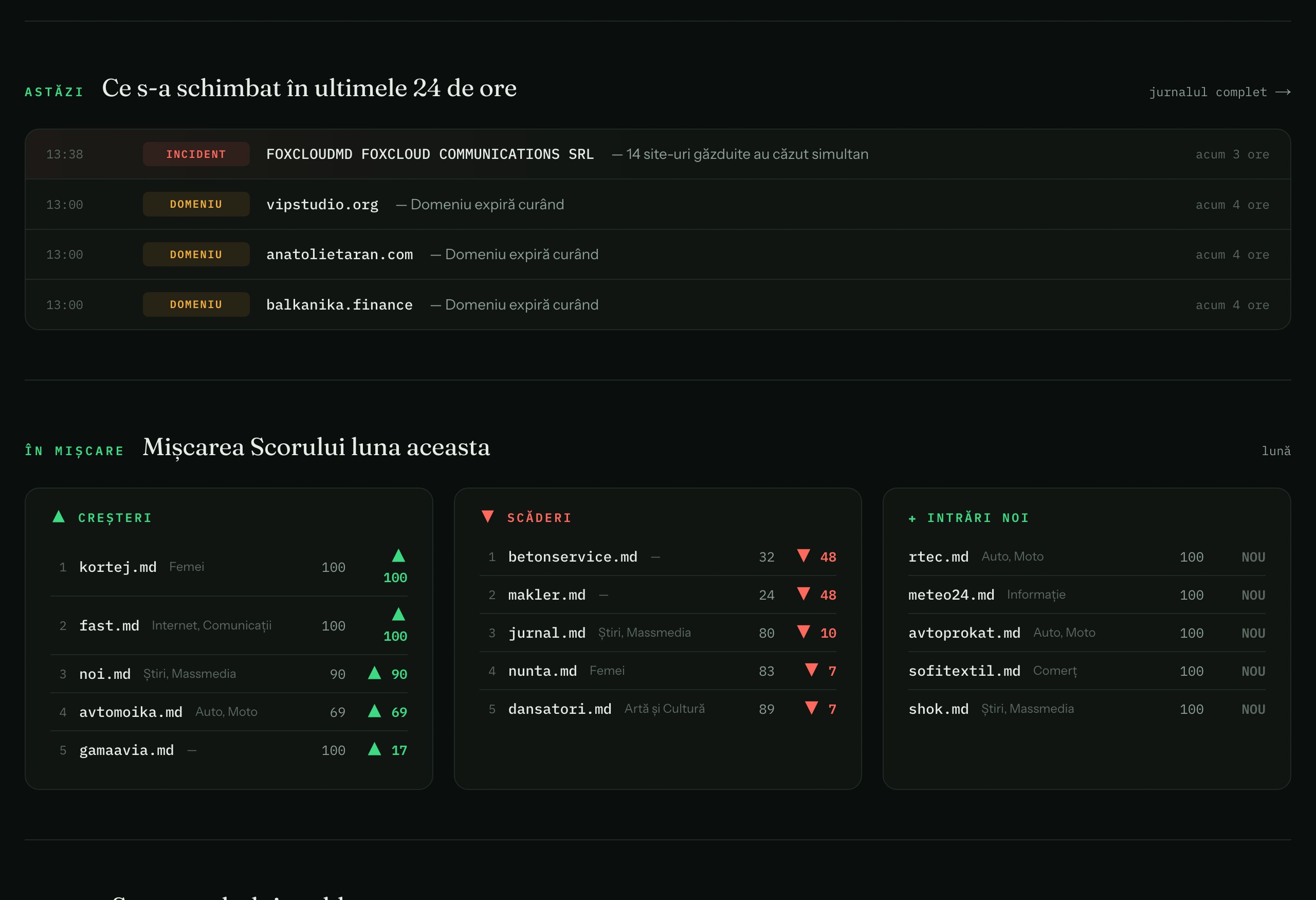Screen dimensions: 1316x900
Task: Click the 13:38 timestamp
Action: [65, 154]
